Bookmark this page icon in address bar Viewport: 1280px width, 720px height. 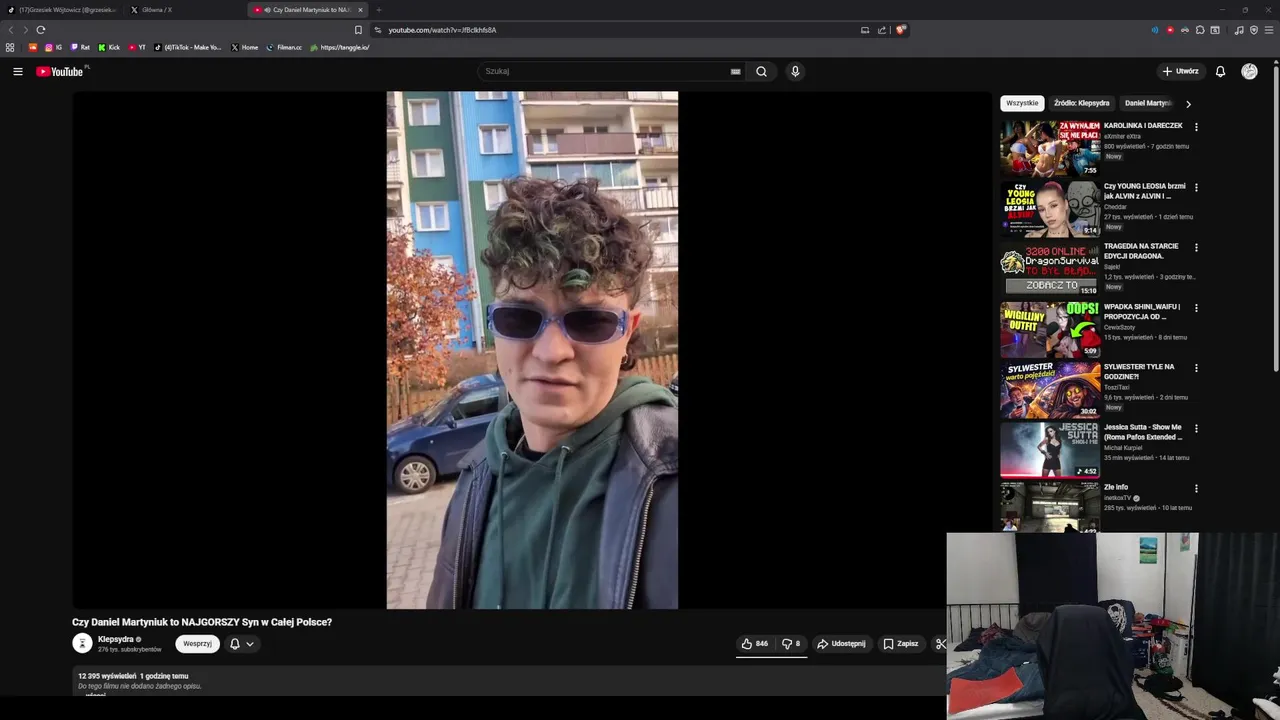[358, 30]
